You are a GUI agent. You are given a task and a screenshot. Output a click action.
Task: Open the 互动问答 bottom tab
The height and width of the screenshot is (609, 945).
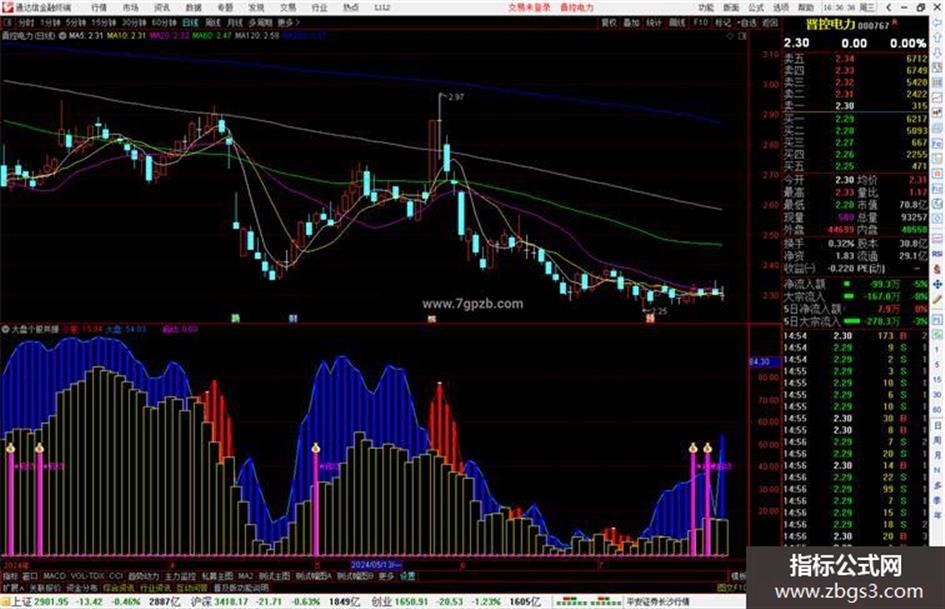(192, 588)
